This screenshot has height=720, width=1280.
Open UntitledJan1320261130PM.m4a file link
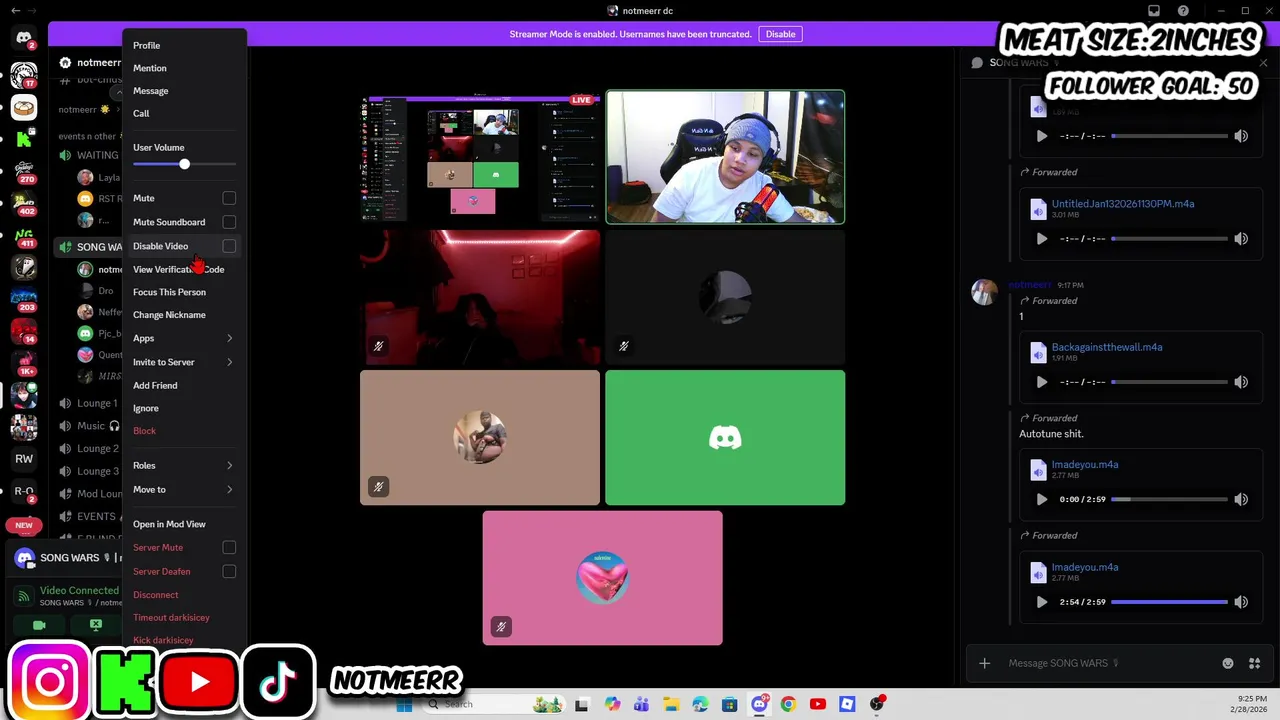pos(1122,203)
